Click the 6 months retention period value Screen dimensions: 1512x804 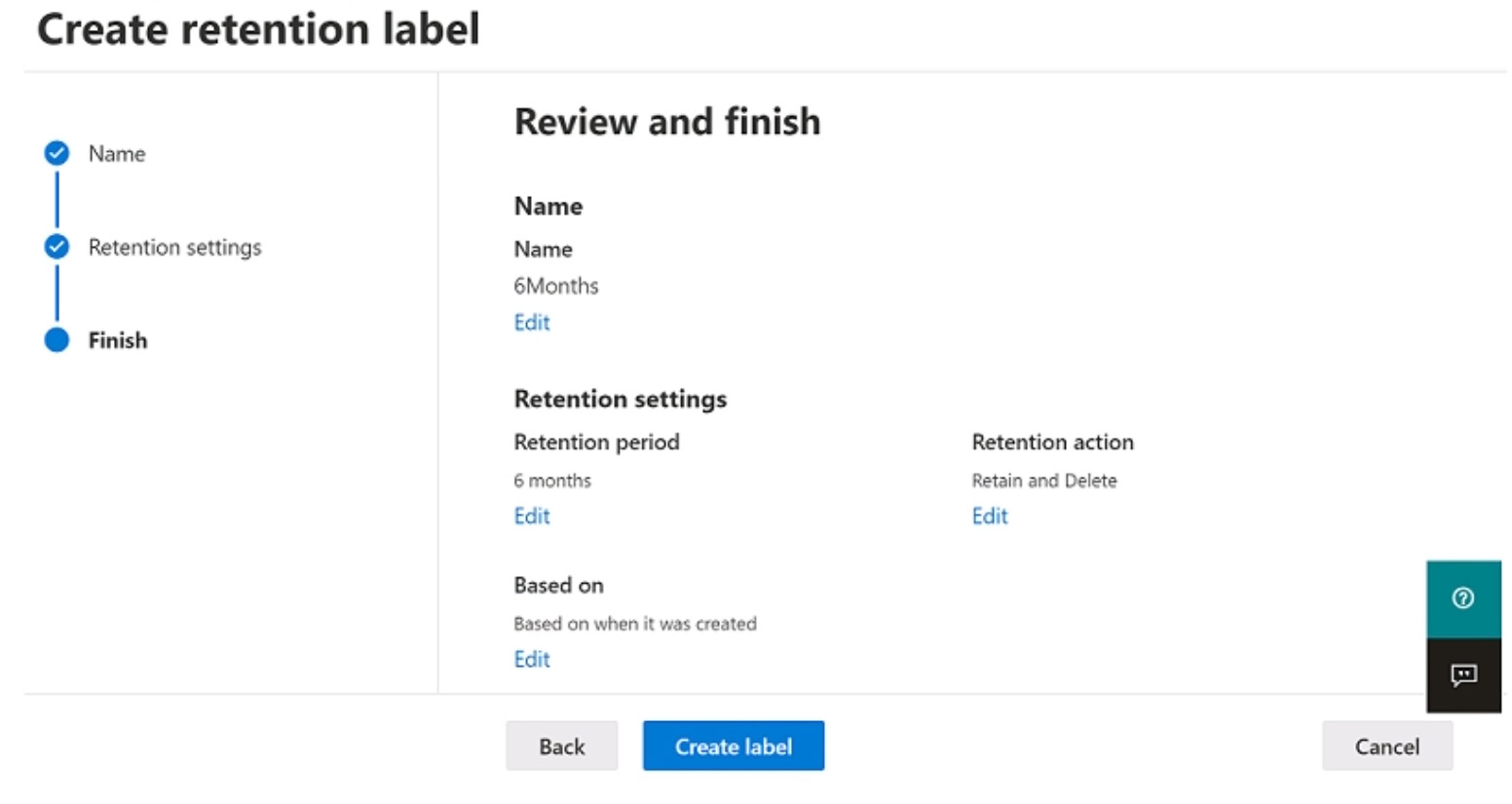[552, 480]
